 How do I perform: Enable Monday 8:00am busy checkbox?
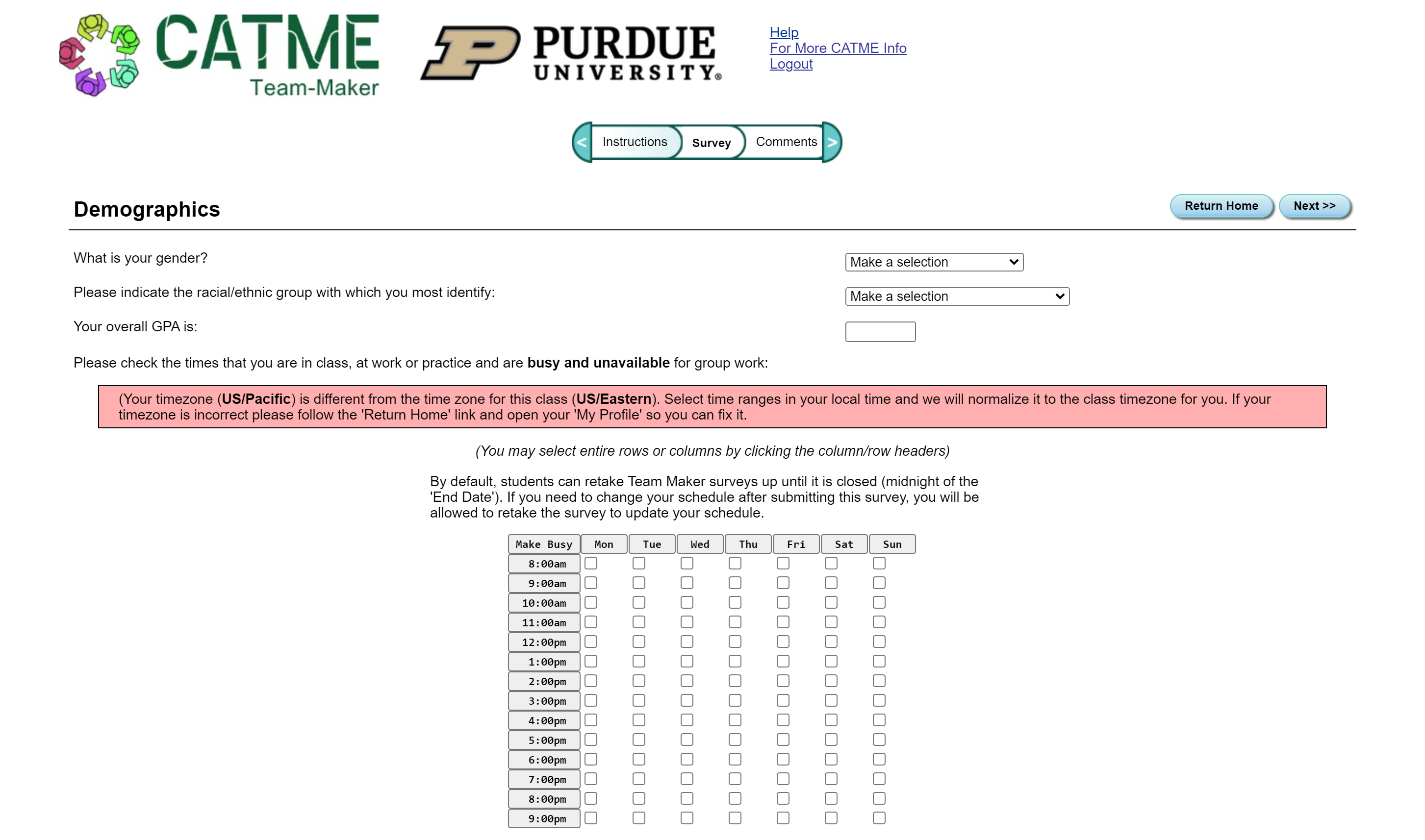click(590, 563)
